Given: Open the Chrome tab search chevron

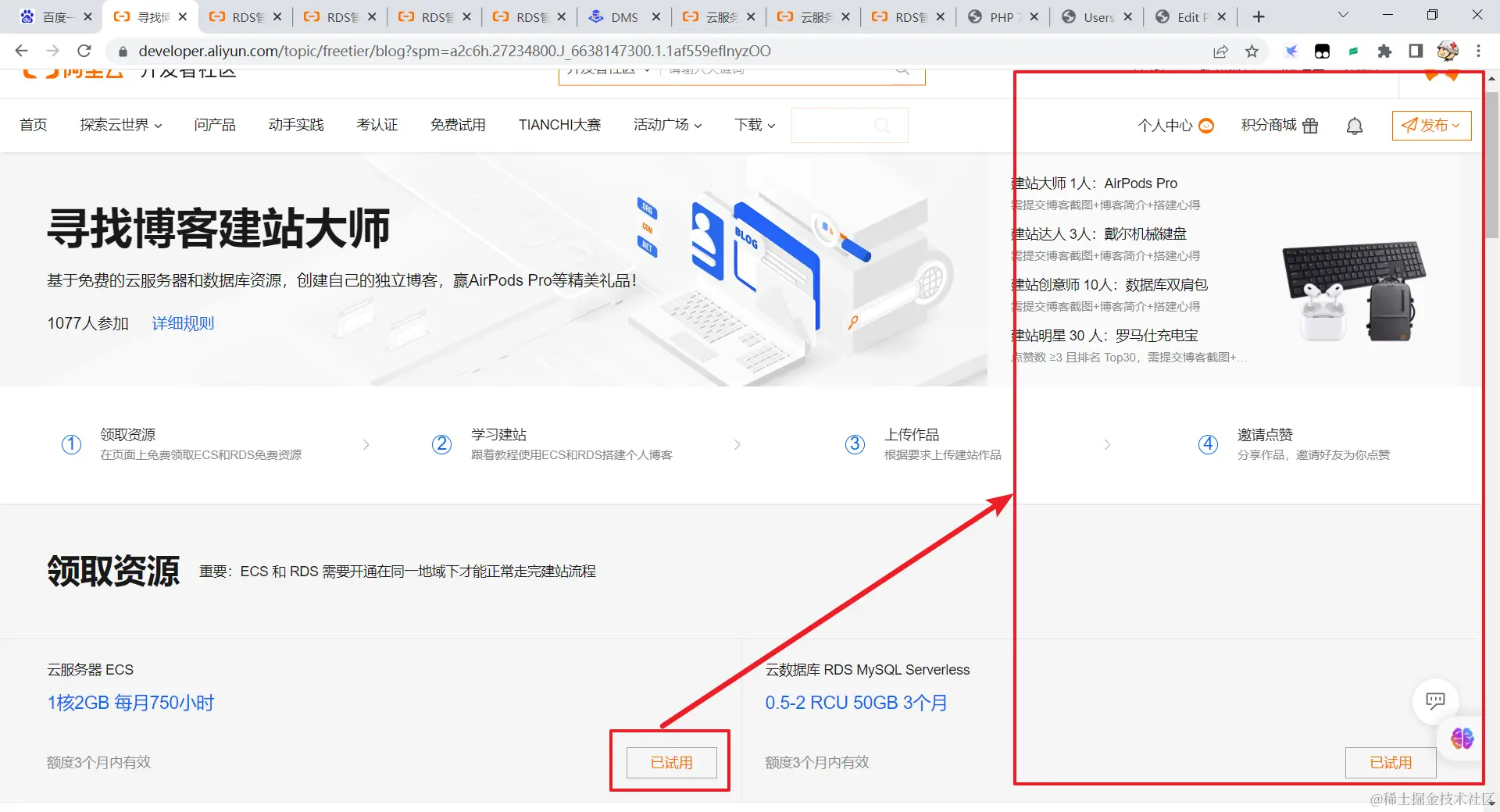Looking at the screenshot, I should (1344, 16).
